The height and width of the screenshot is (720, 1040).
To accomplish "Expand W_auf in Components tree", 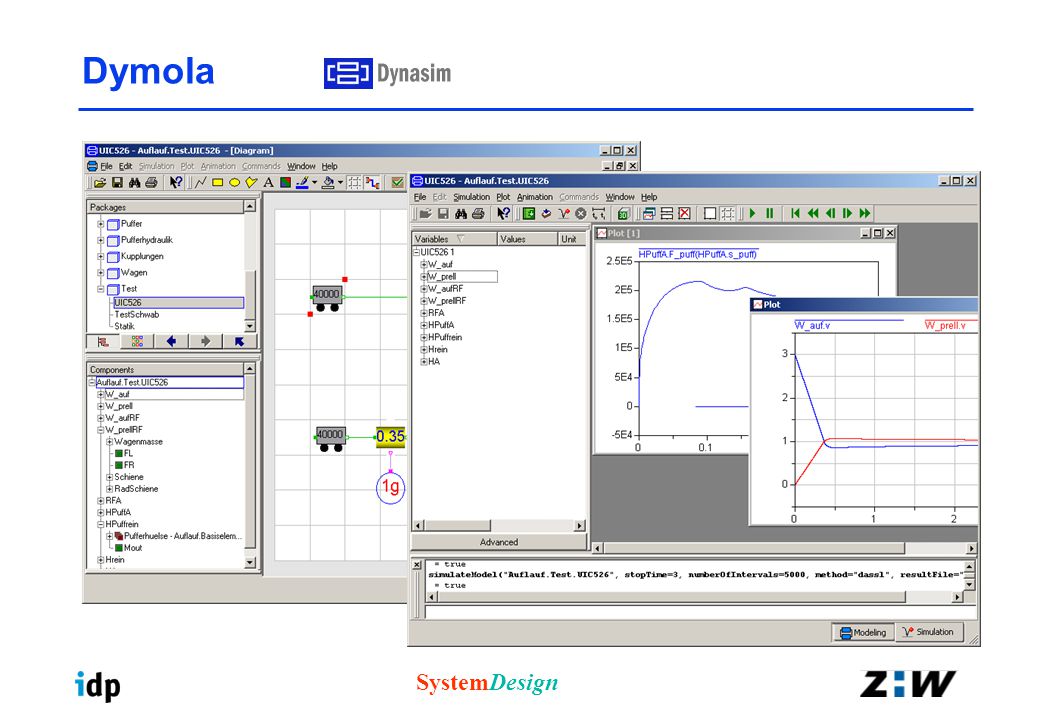I will click(x=101, y=394).
